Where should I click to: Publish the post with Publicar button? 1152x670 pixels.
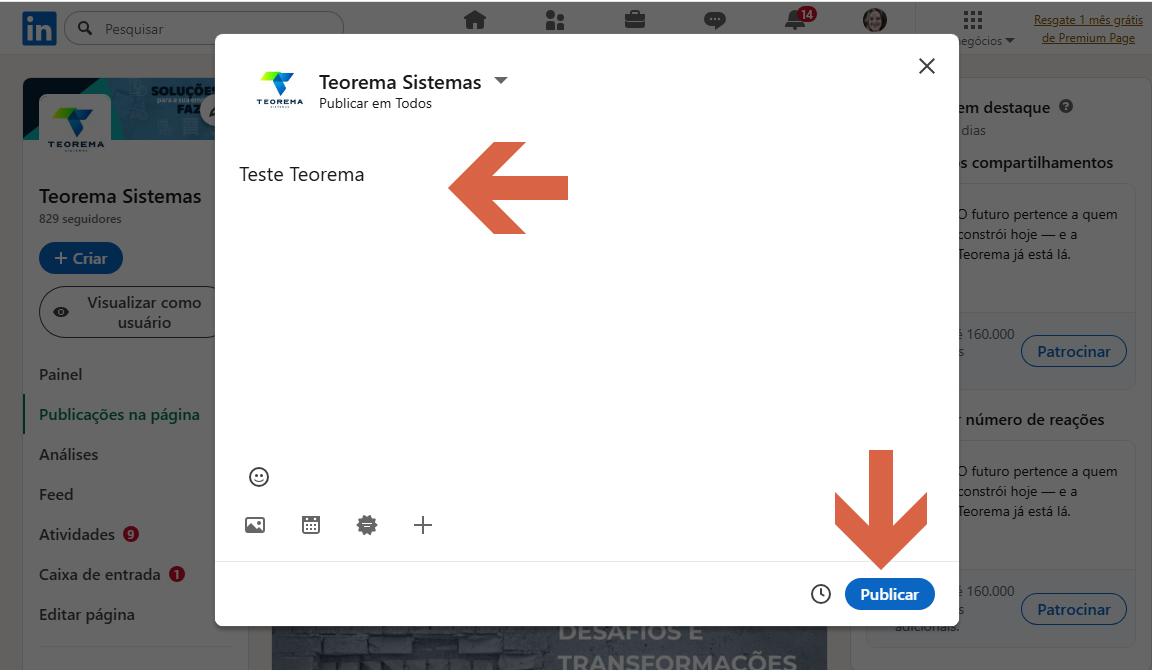click(x=890, y=594)
